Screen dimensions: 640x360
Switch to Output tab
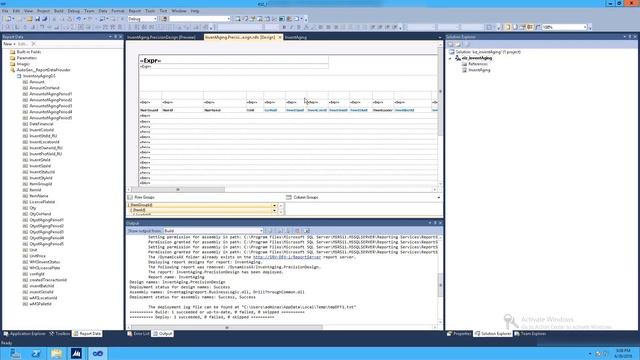pyautogui.click(x=163, y=334)
